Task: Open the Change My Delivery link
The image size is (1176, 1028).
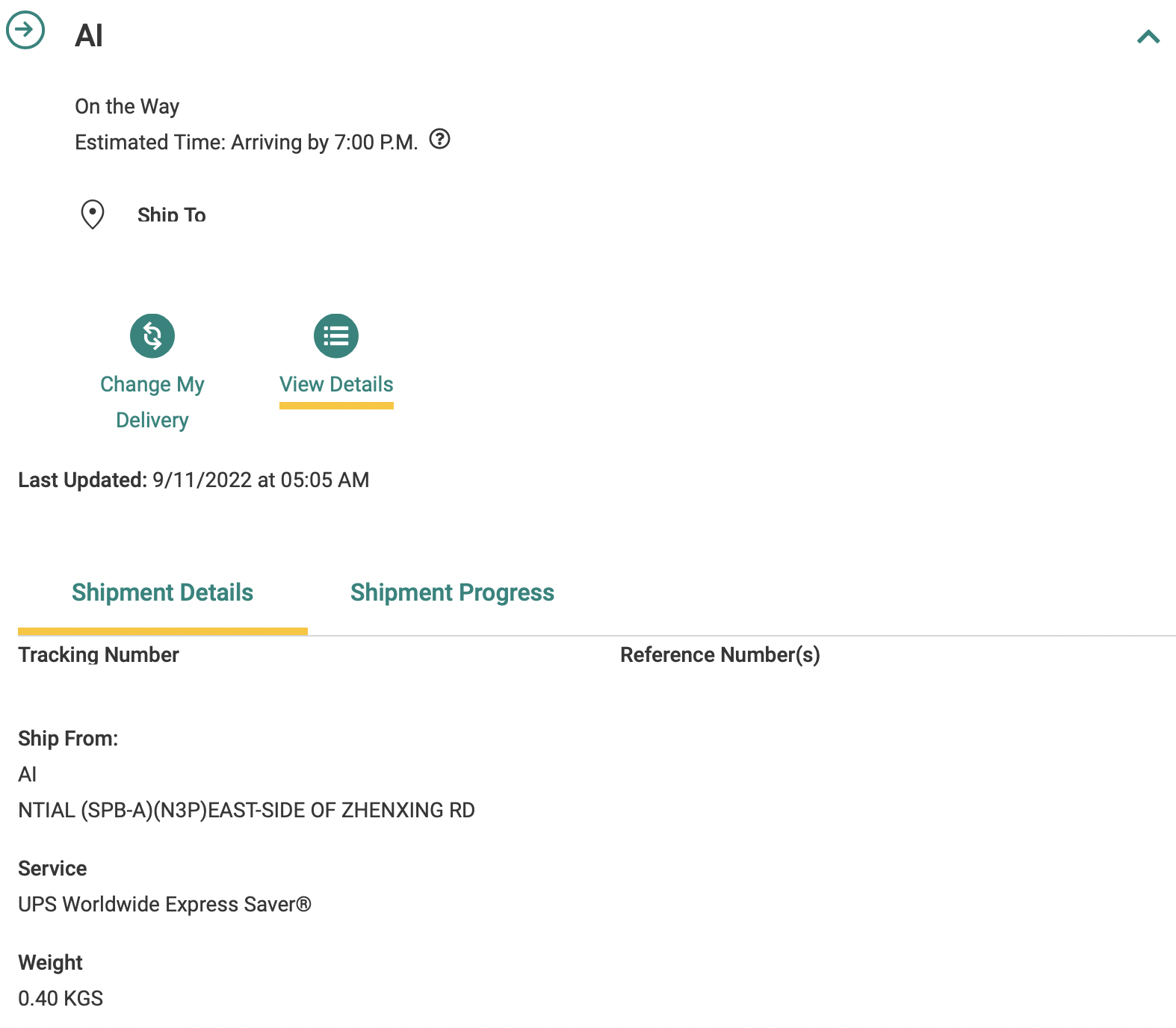Action: [152, 402]
